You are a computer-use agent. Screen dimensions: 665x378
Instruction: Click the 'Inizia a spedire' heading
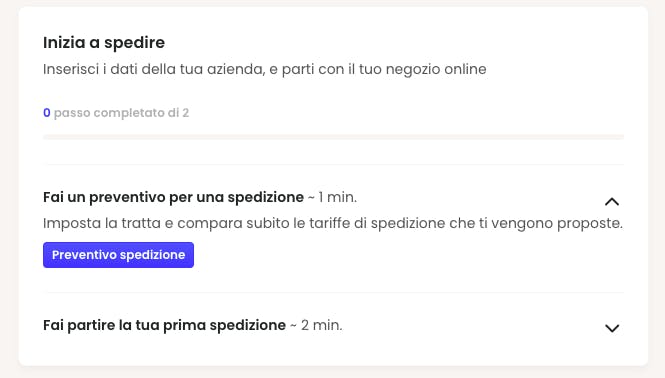pyautogui.click(x=104, y=42)
